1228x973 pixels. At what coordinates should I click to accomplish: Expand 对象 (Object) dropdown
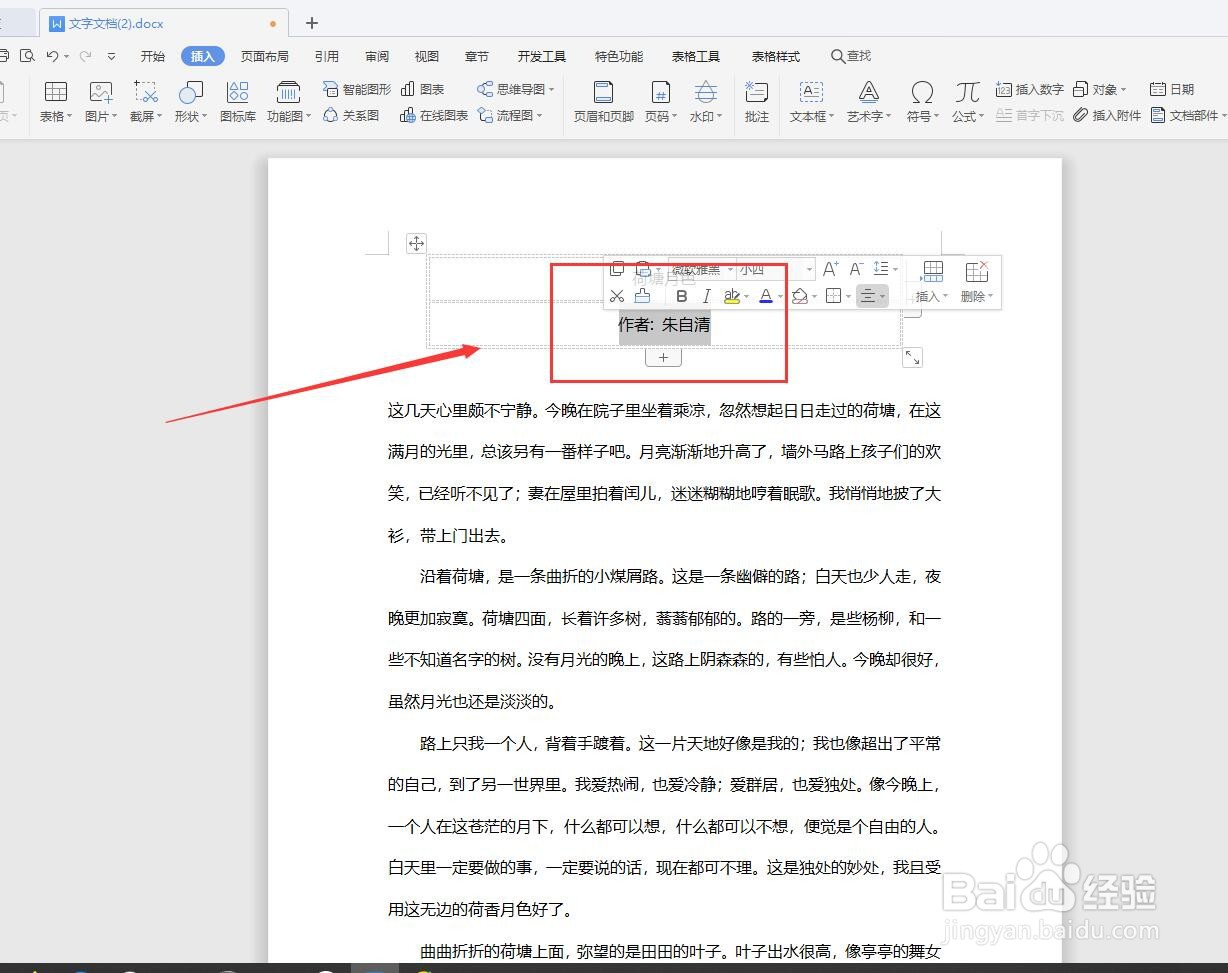(1124, 90)
